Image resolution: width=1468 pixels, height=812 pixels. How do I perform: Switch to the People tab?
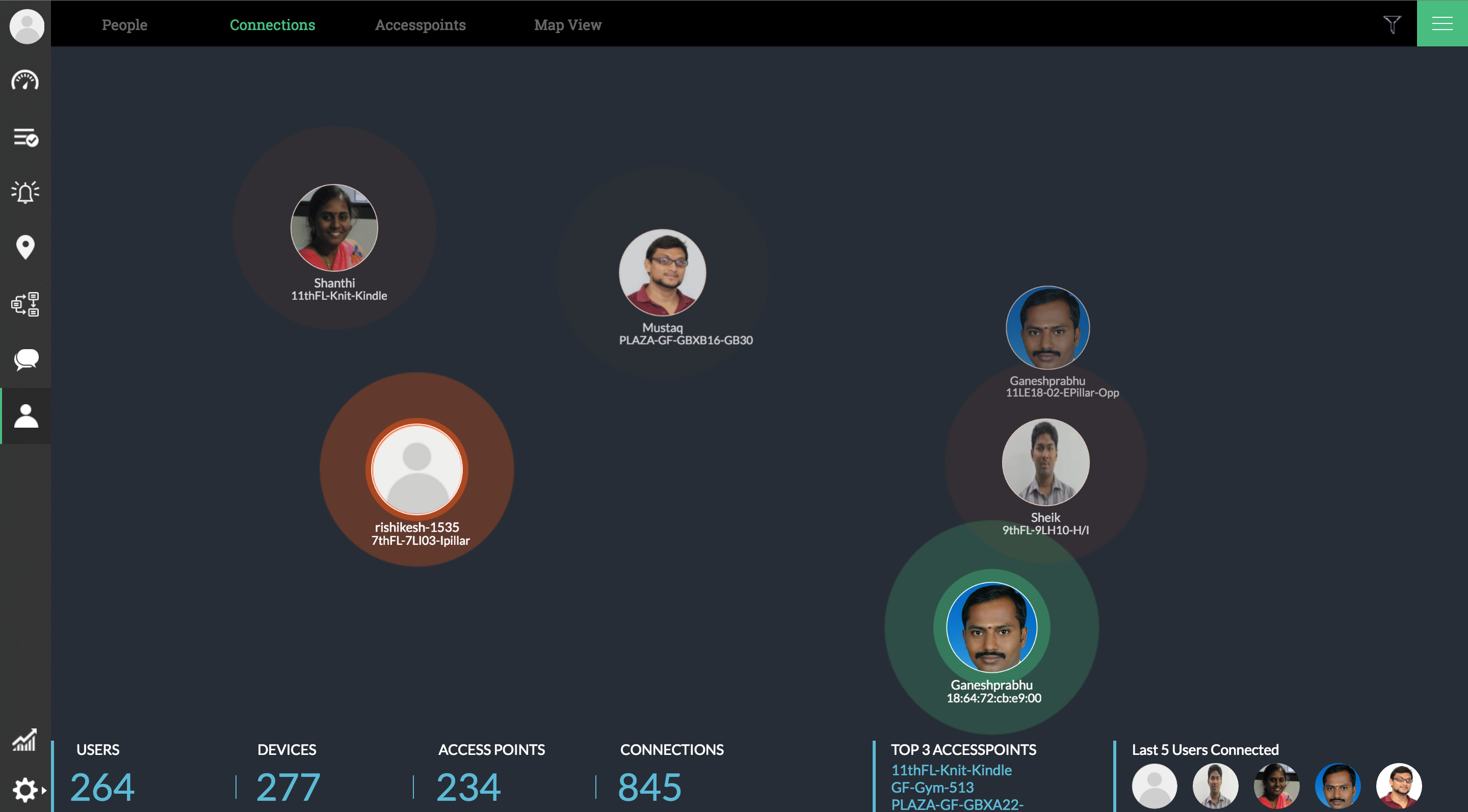[x=124, y=24]
